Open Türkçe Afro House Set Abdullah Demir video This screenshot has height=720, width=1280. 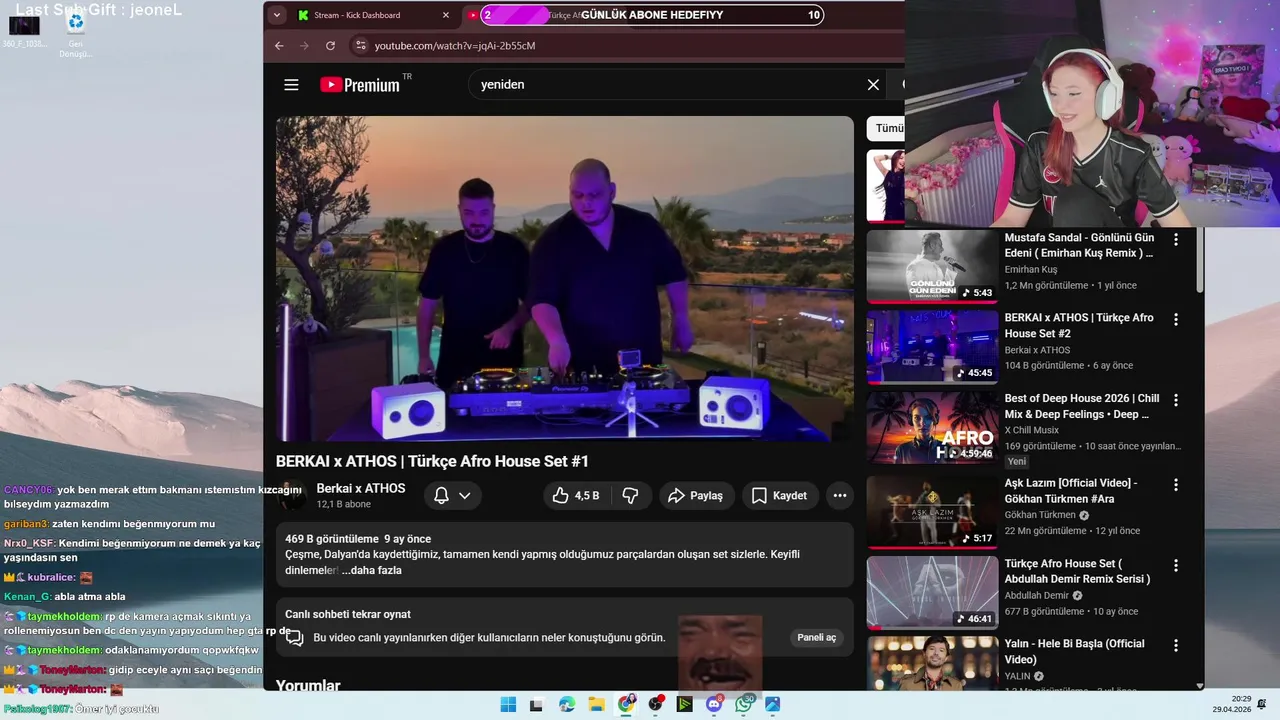[x=1077, y=571]
